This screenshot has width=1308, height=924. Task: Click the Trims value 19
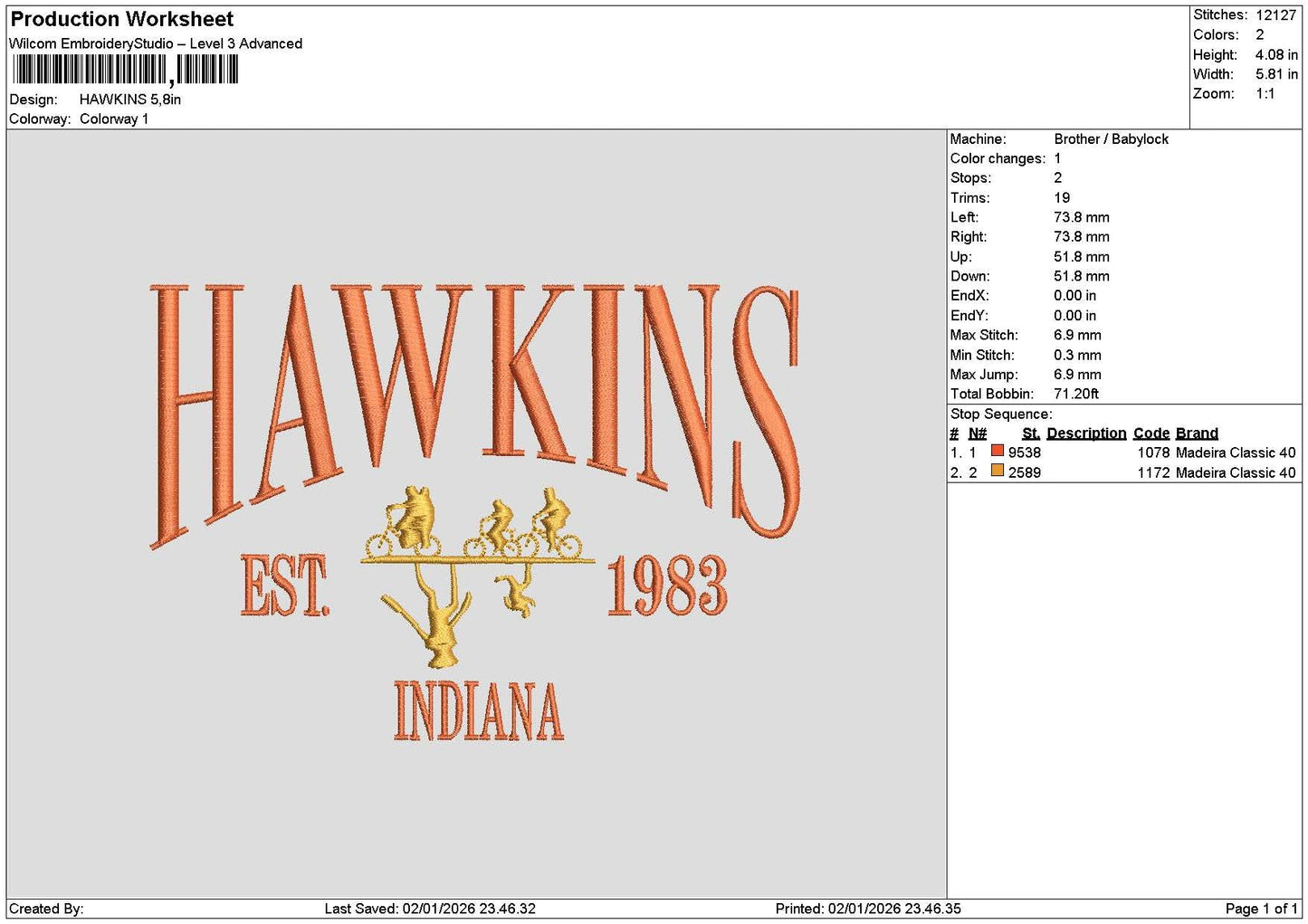pyautogui.click(x=1062, y=198)
